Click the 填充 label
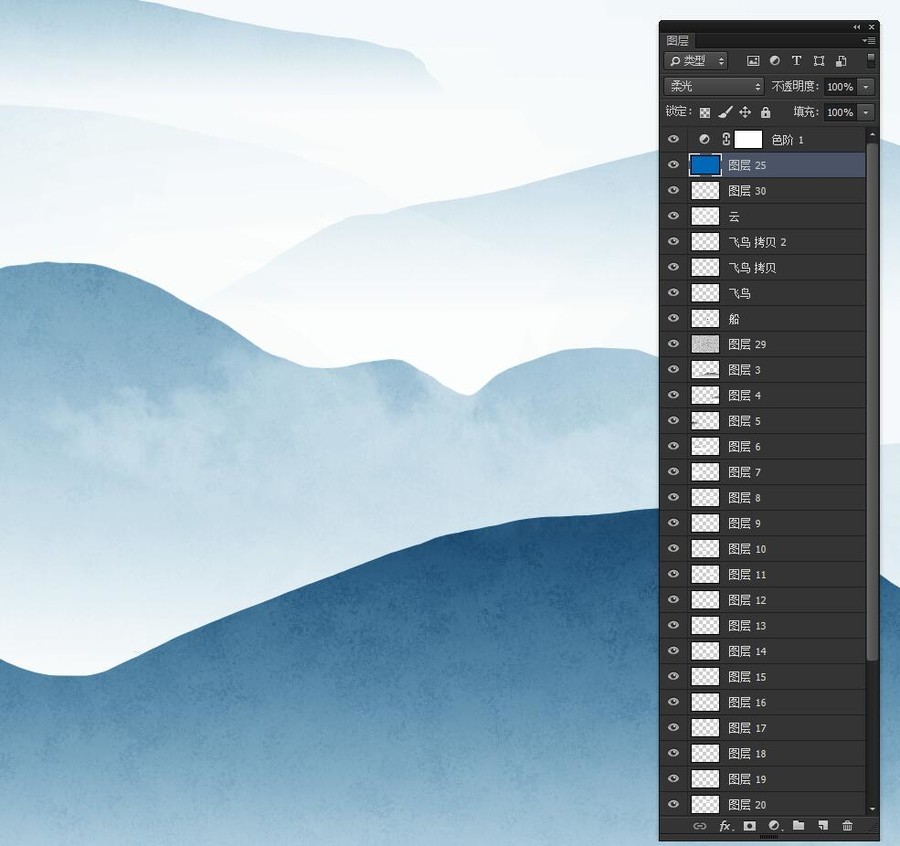Image resolution: width=900 pixels, height=846 pixels. pyautogui.click(x=806, y=112)
